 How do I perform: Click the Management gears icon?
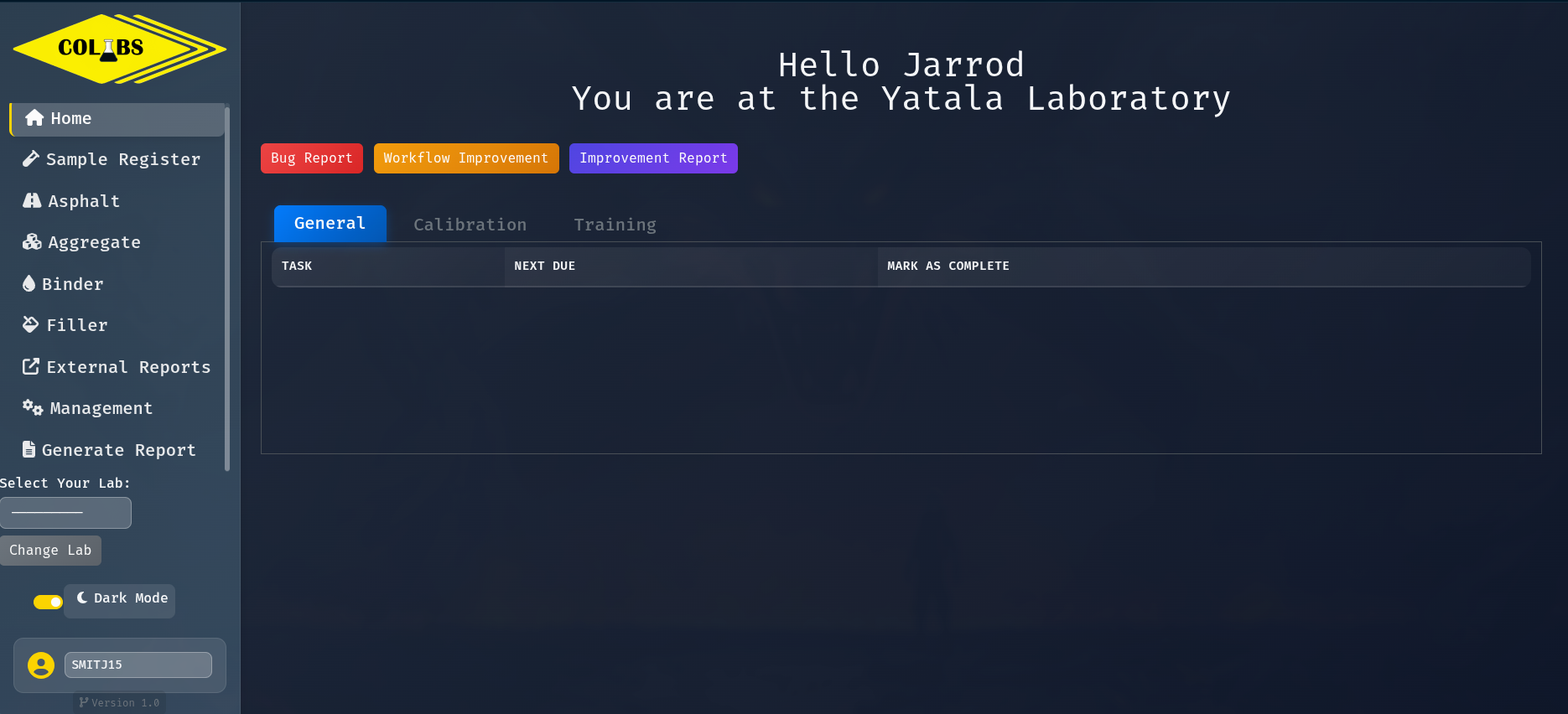pos(33,407)
